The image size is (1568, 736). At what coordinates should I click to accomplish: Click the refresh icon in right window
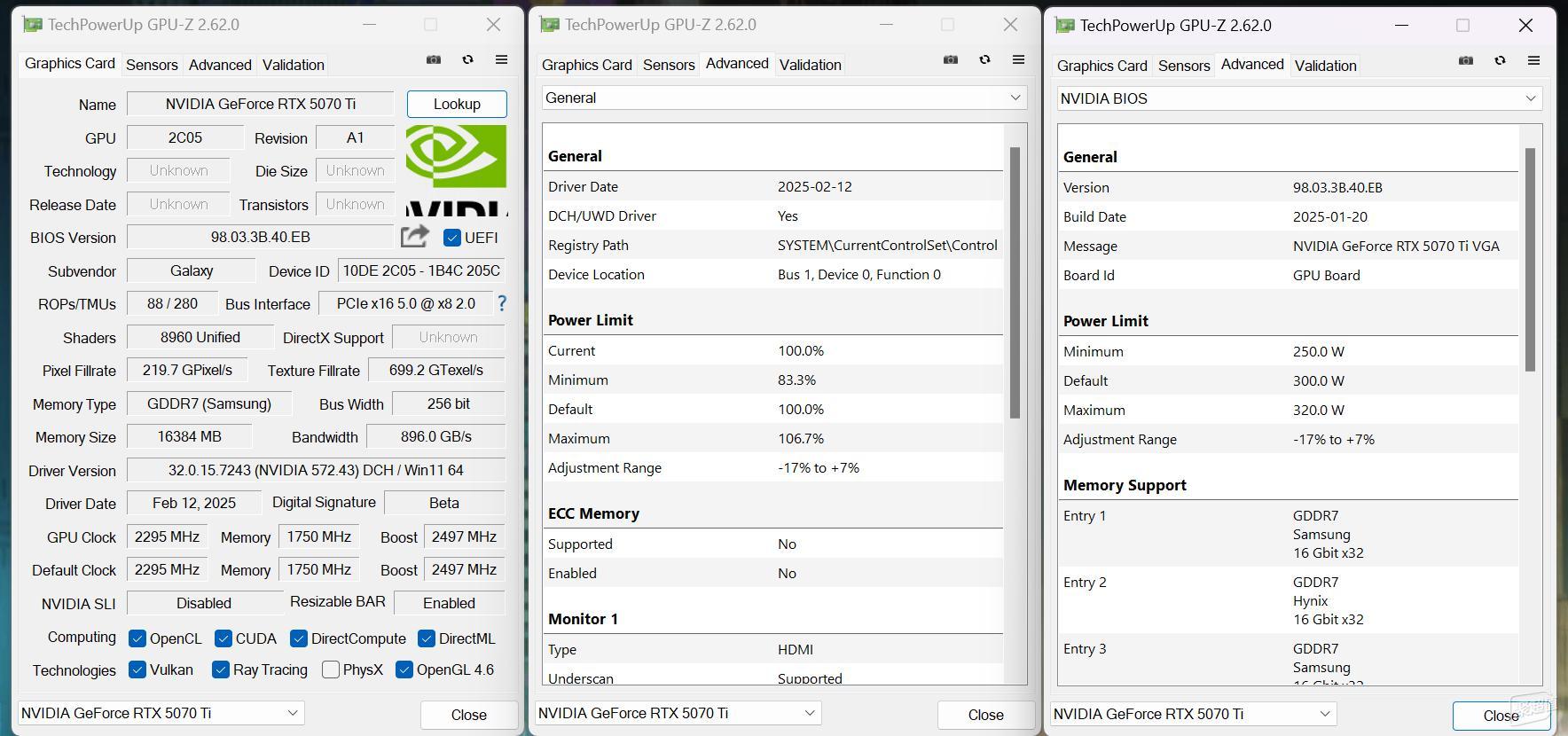point(1500,61)
